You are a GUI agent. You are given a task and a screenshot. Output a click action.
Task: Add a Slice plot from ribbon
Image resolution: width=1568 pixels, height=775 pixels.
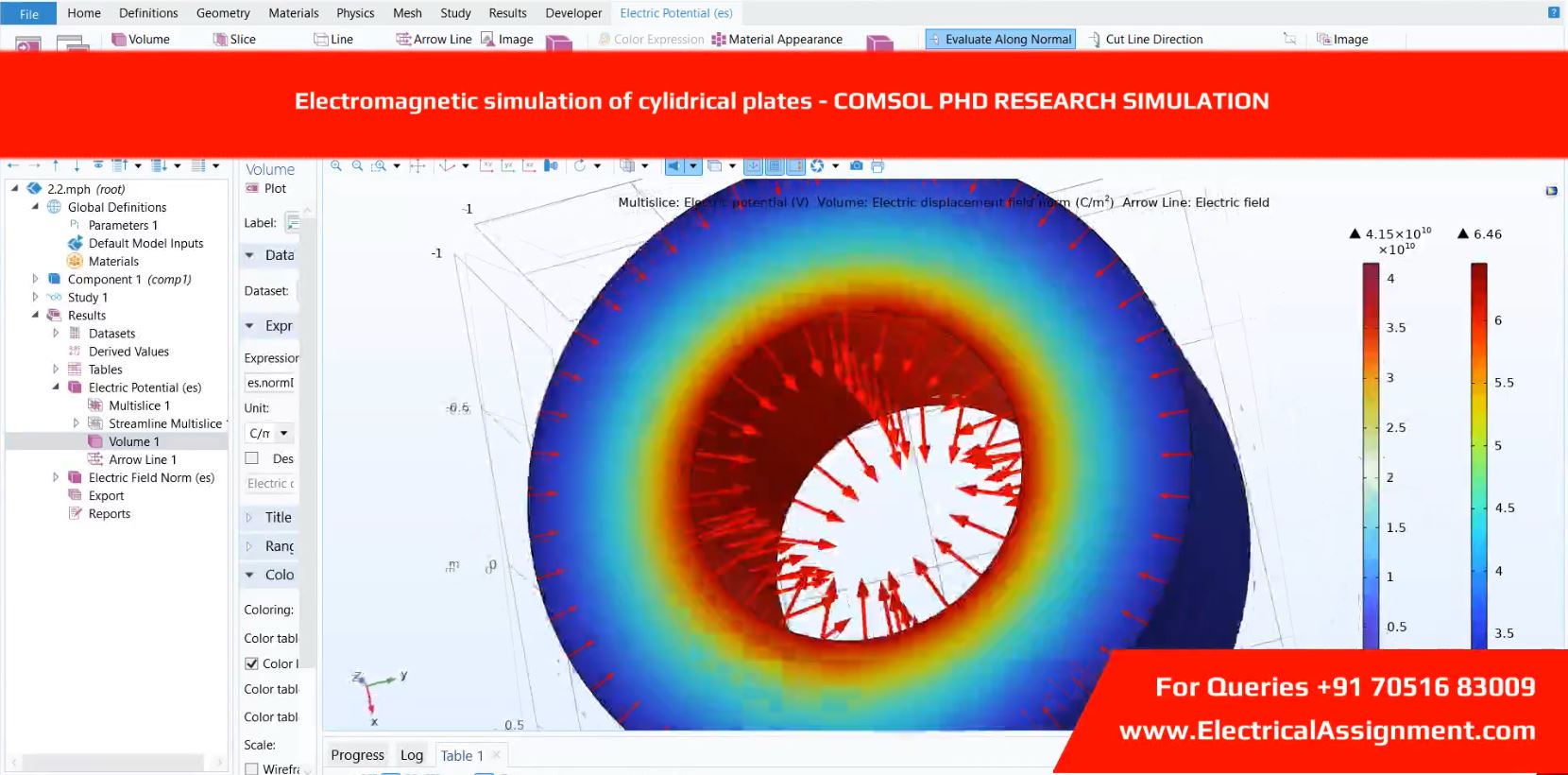coord(234,39)
